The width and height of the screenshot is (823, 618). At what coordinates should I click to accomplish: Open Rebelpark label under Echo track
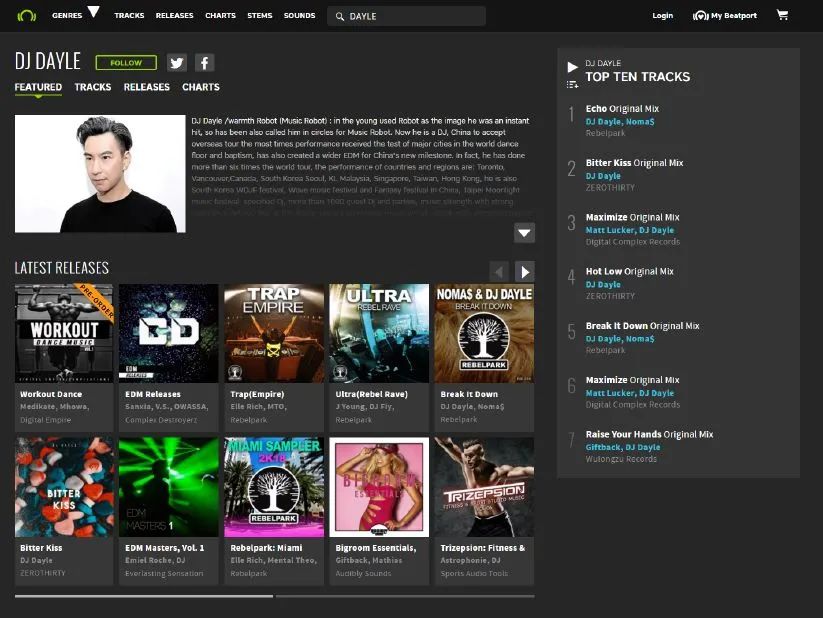[605, 133]
